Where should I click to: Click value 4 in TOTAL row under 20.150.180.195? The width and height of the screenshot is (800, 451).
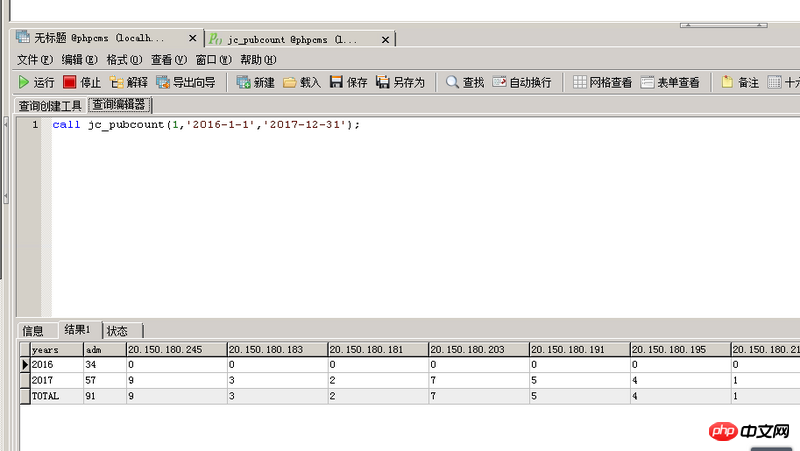(x=680, y=396)
